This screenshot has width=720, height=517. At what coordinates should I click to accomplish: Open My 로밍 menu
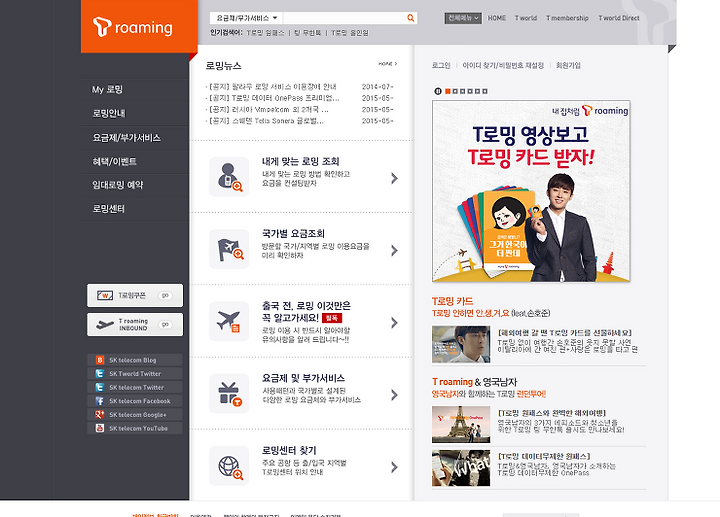pyautogui.click(x=107, y=90)
